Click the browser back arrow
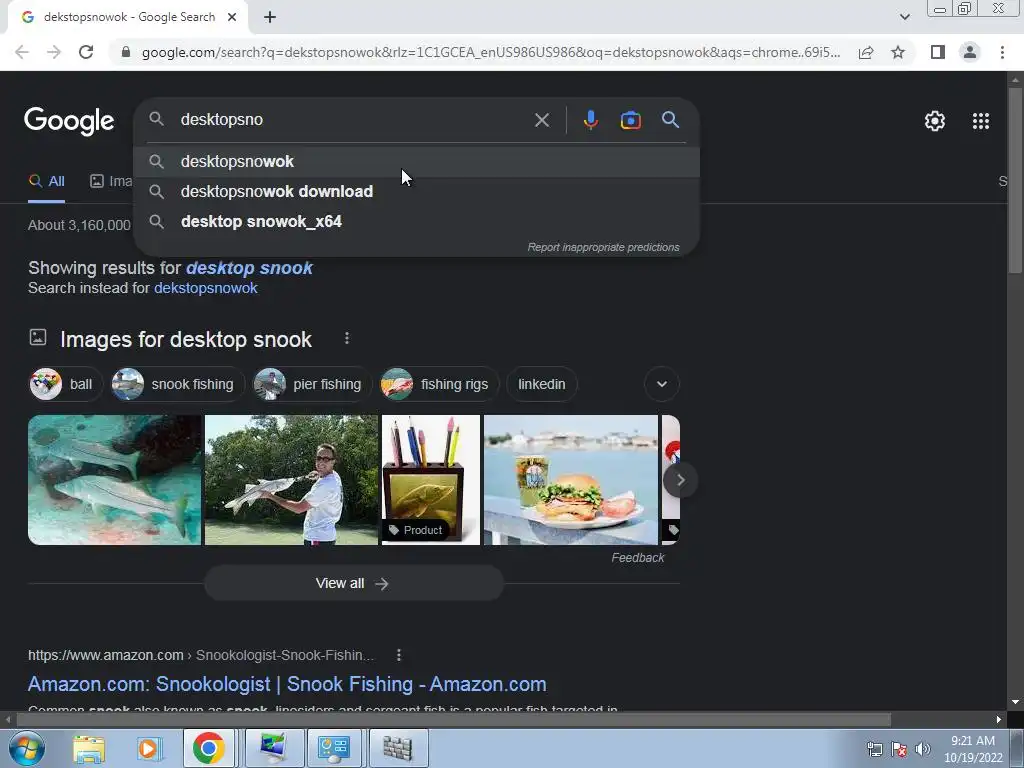Screen dimensions: 1024x768 pyautogui.click(x=22, y=52)
